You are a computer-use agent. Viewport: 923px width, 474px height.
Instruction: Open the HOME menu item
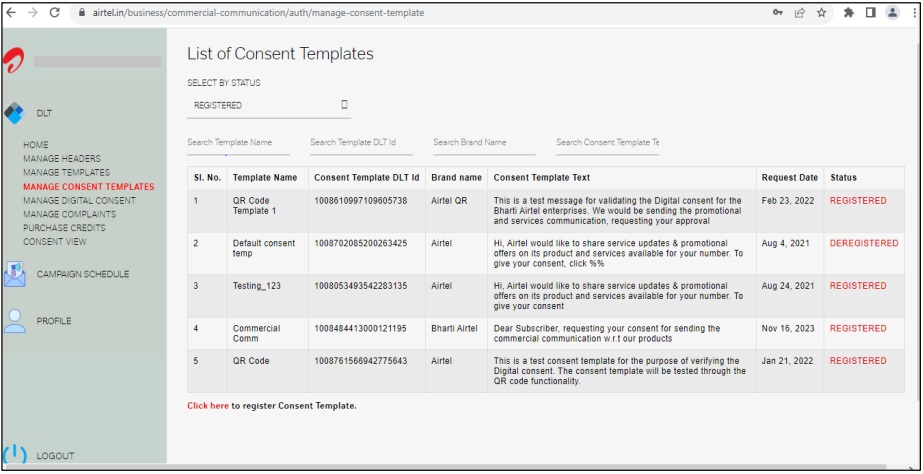coord(36,145)
